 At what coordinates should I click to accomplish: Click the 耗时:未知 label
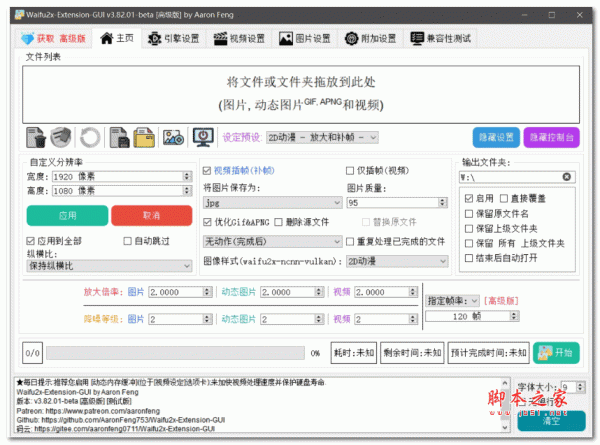click(x=354, y=353)
